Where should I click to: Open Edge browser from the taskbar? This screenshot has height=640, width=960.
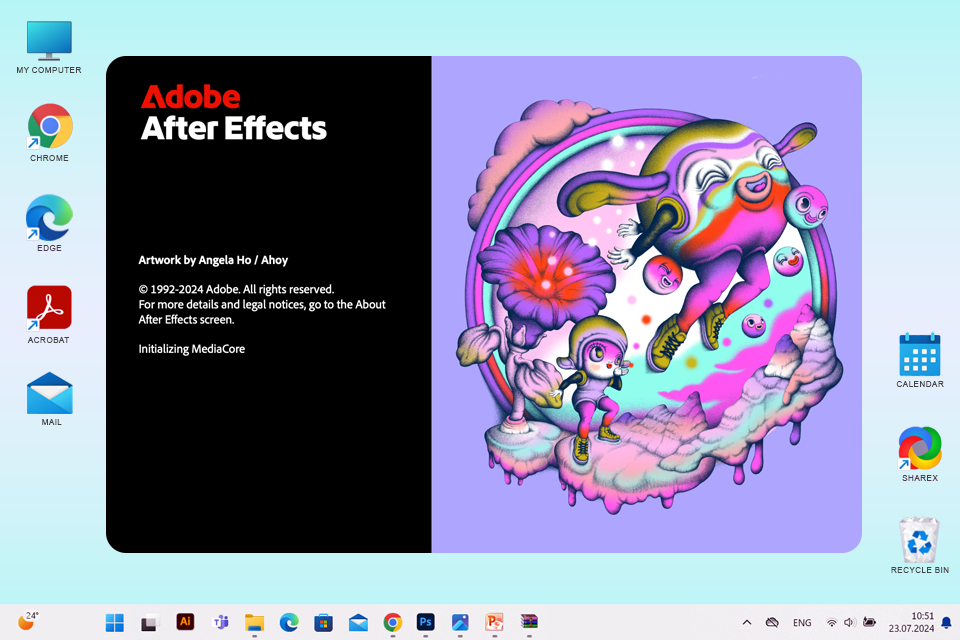click(x=289, y=622)
